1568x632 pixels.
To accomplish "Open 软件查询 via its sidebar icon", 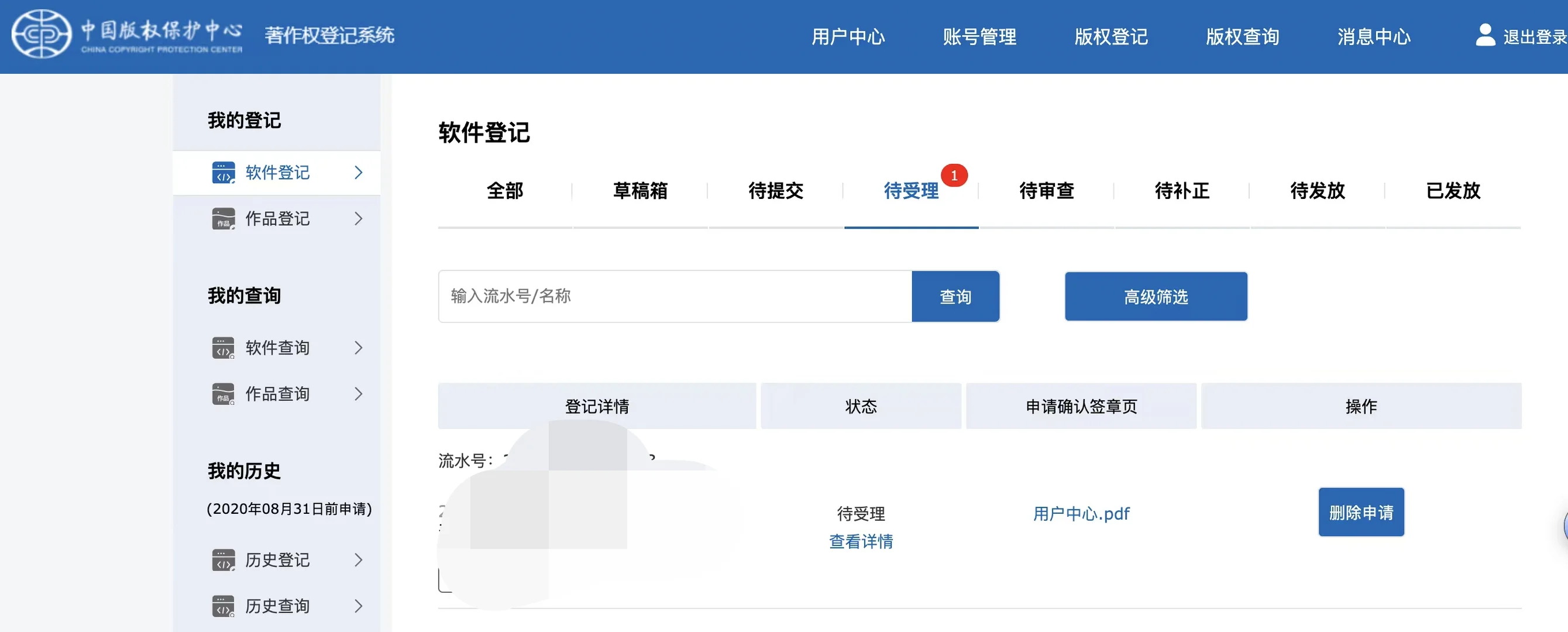I will (223, 348).
